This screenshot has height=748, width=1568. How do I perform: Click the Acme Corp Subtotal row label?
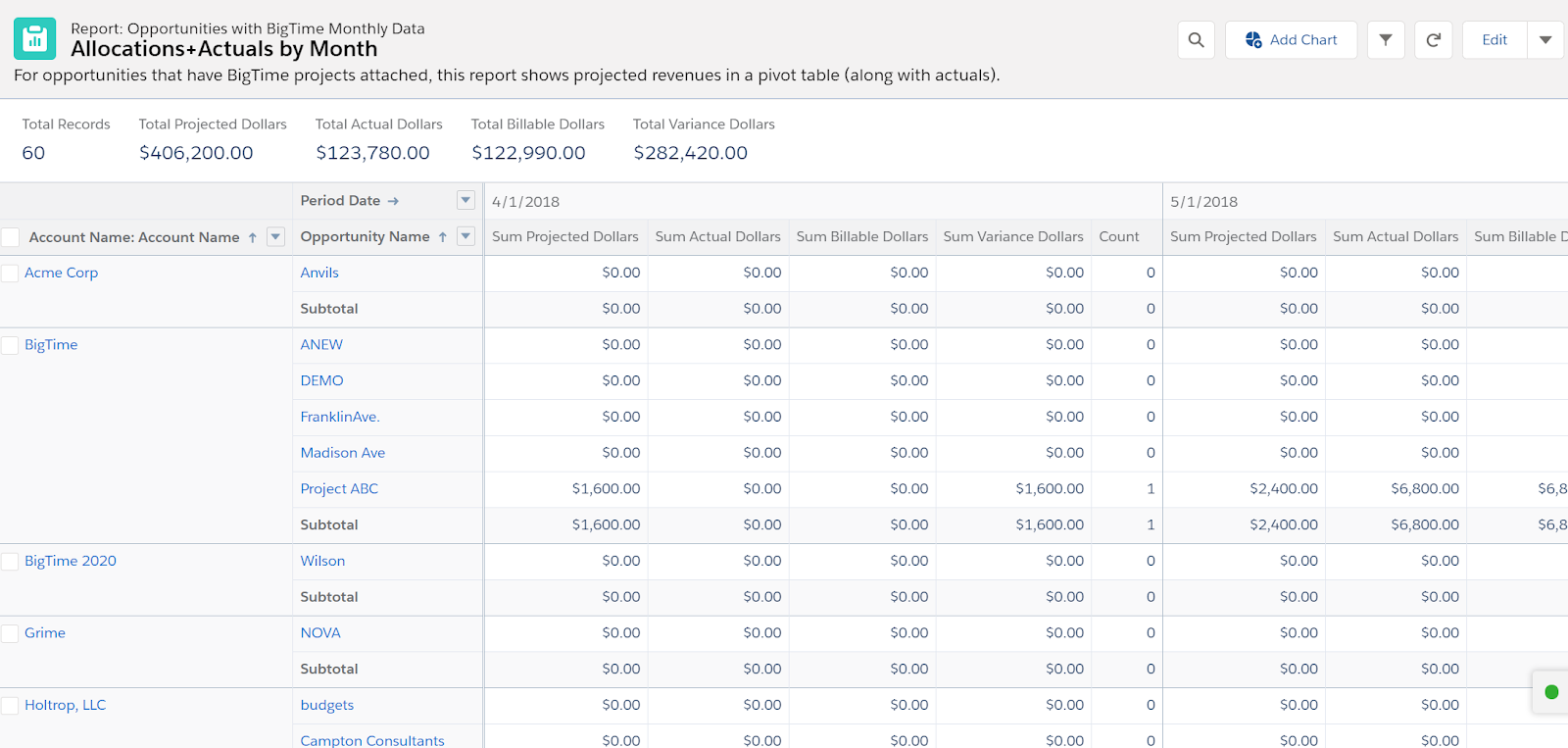(329, 309)
